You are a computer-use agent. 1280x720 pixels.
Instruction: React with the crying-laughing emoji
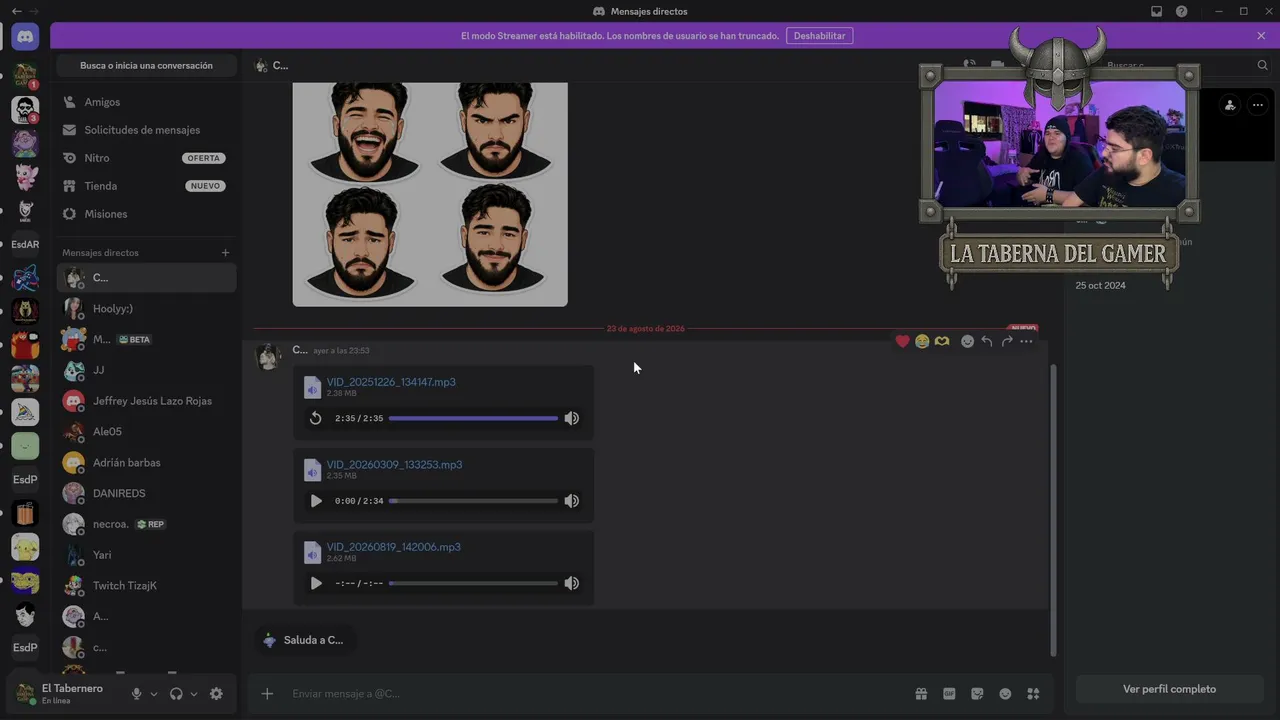(x=922, y=341)
